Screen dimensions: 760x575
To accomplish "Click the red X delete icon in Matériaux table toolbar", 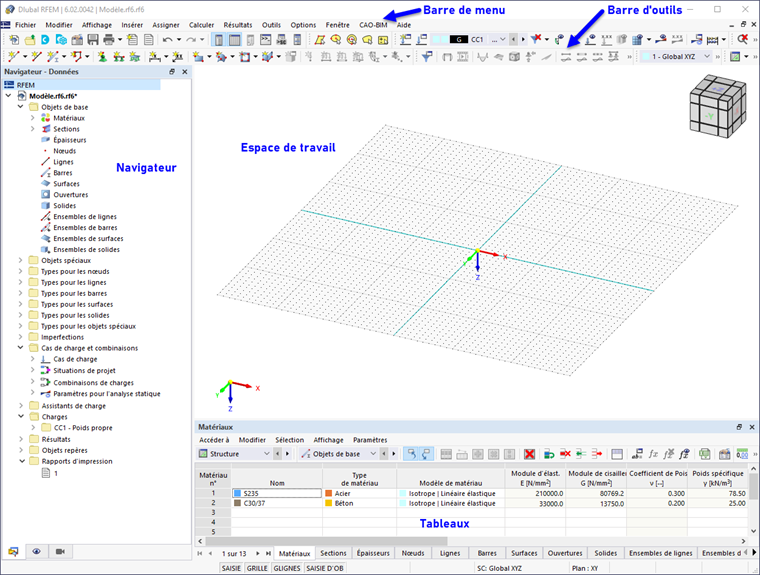I will coord(529,454).
